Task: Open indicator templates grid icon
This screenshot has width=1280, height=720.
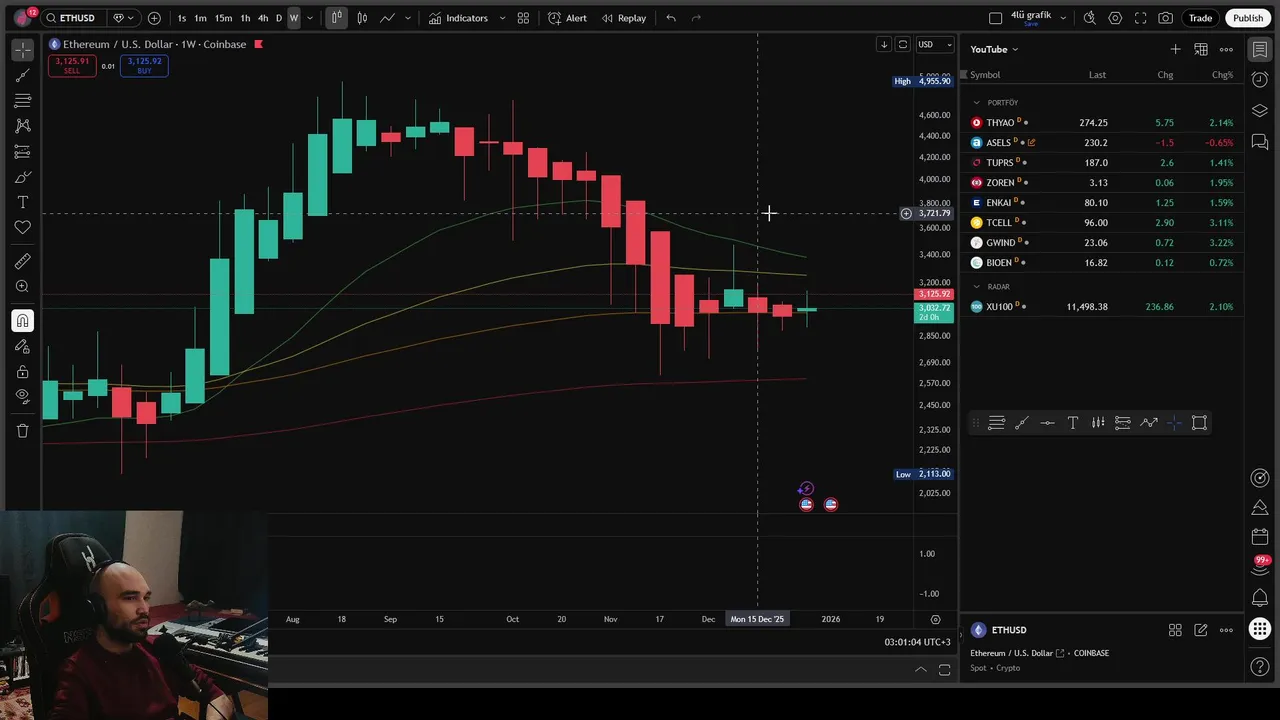Action: click(523, 18)
